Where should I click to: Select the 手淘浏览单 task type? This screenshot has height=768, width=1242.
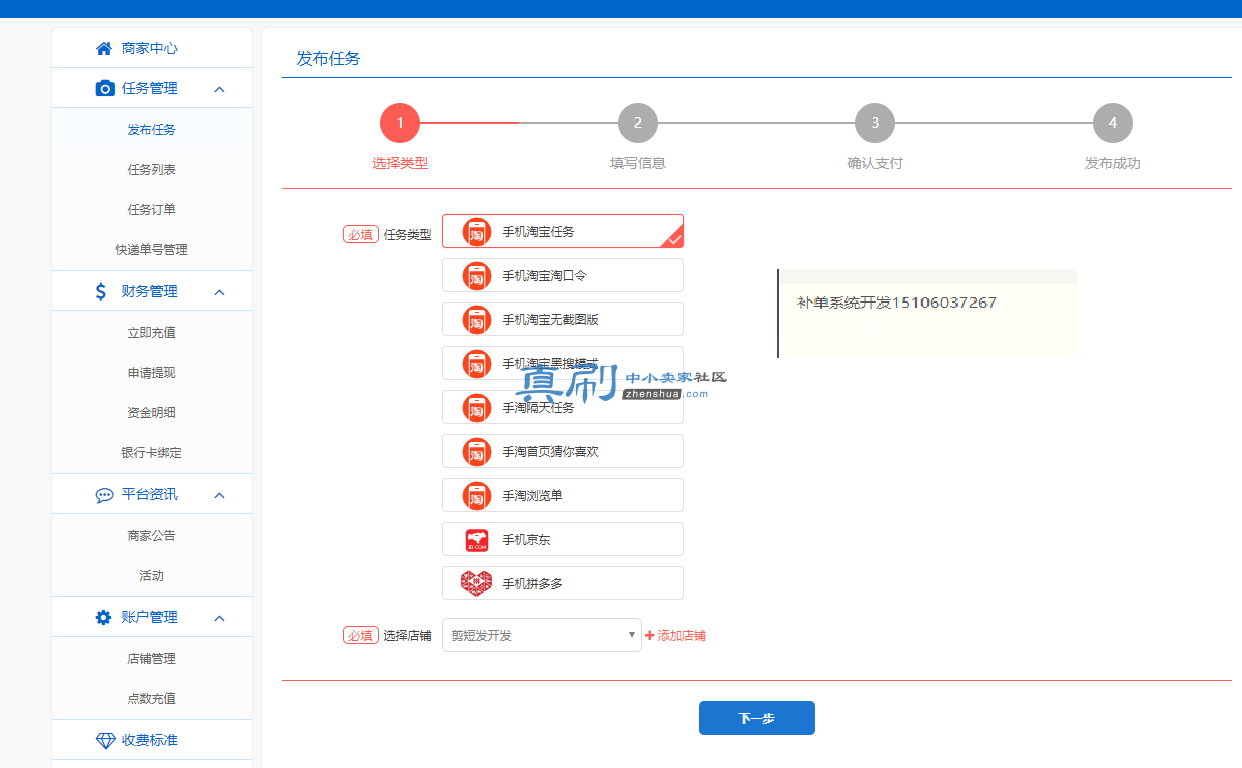(x=563, y=495)
